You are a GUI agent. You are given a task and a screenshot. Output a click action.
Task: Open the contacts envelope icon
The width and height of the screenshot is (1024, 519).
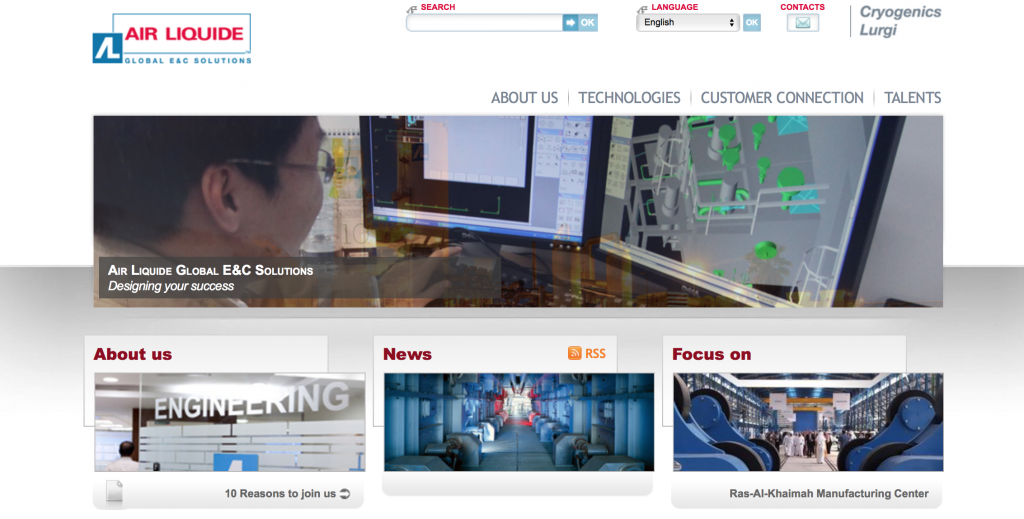coord(803,23)
